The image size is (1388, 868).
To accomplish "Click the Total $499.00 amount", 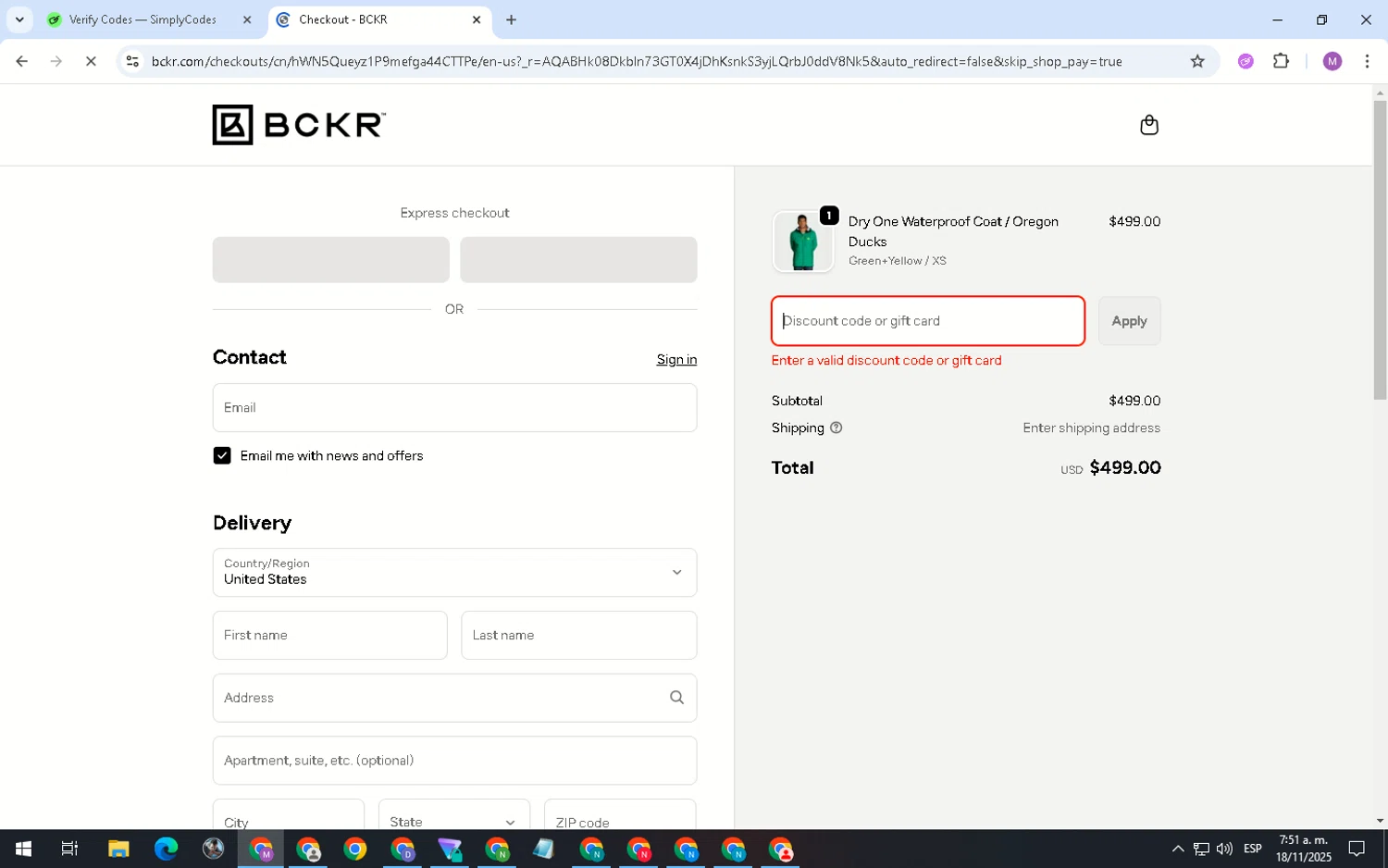I will (1125, 467).
